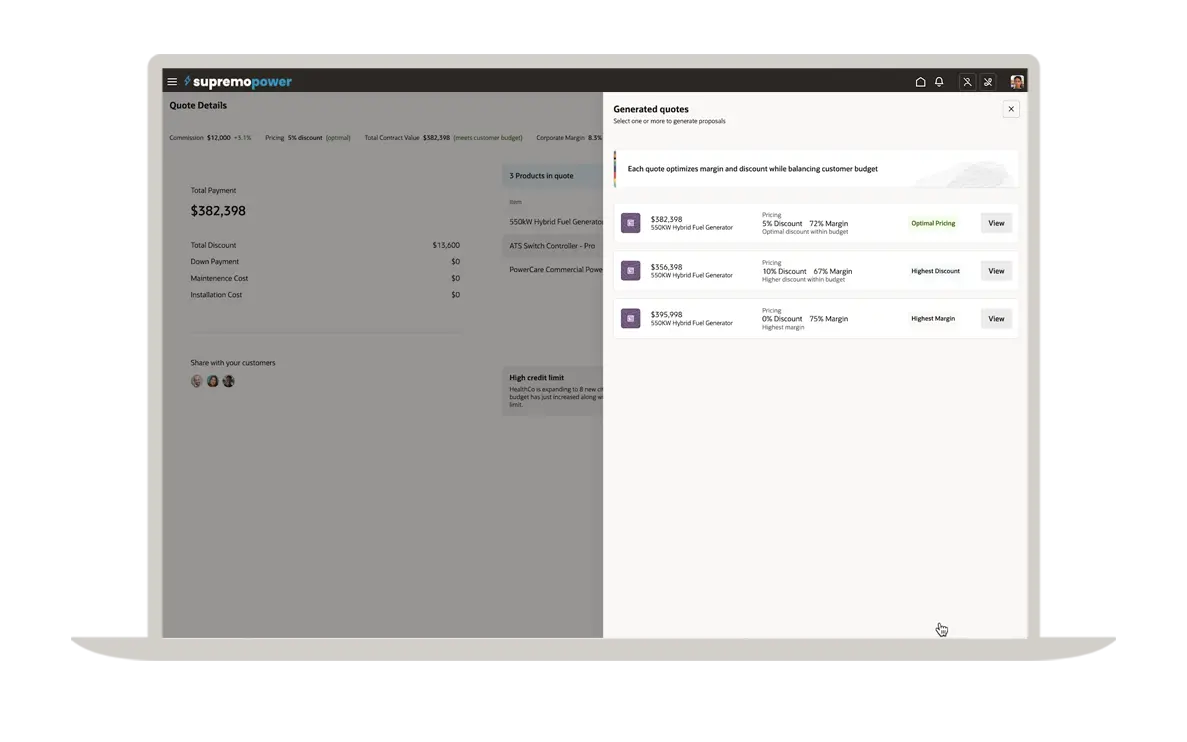Select the purple icon of $395,998 quote
This screenshot has height=742, width=1187.
pos(630,319)
